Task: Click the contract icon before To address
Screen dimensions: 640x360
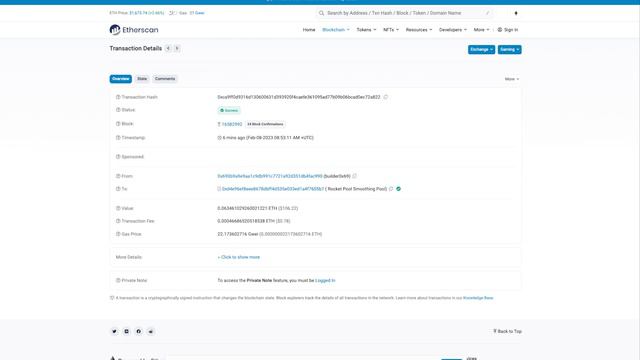Action: tap(219, 189)
